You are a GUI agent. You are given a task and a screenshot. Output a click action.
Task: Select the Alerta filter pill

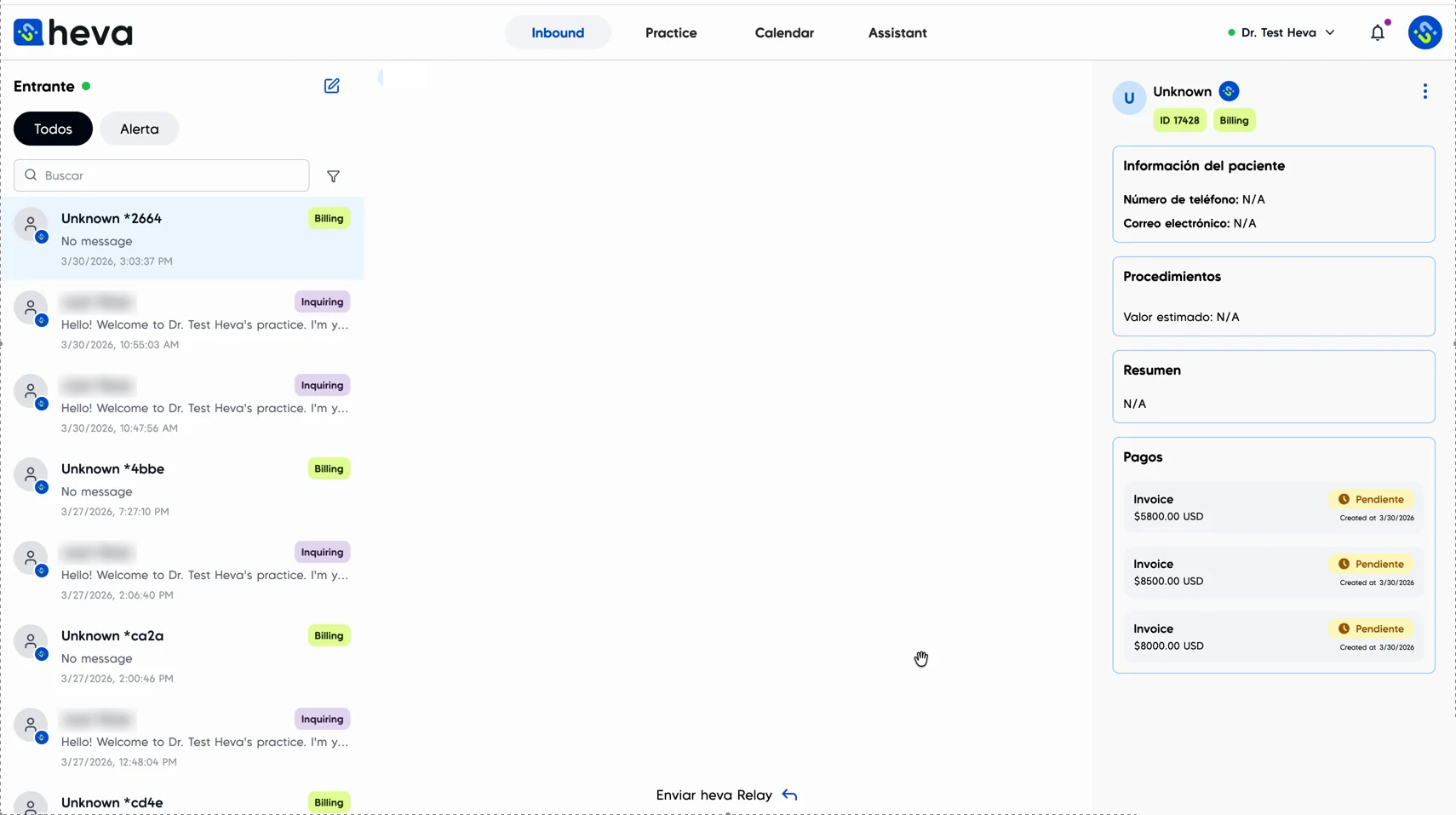[x=139, y=129]
